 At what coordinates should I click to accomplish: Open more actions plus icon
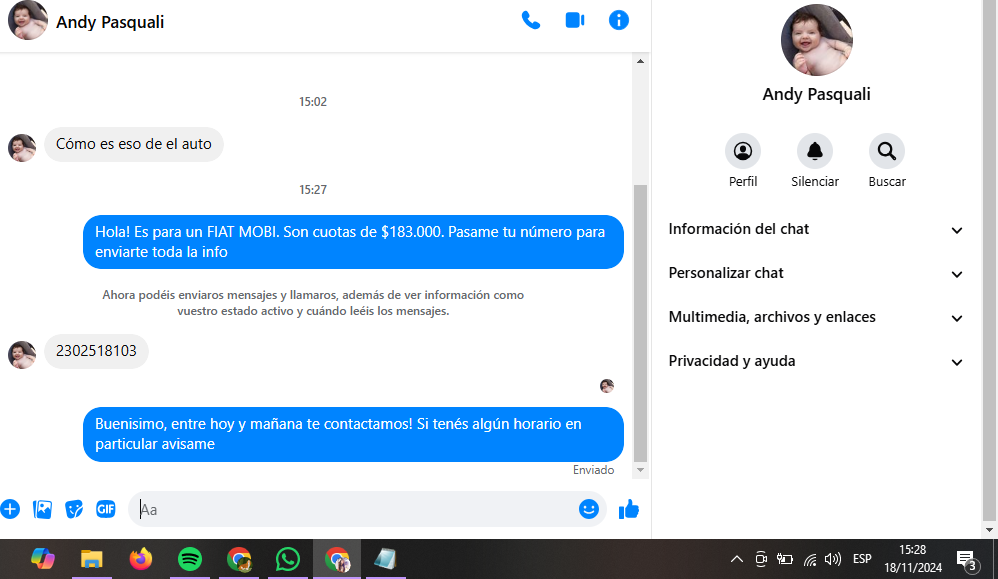click(10, 509)
